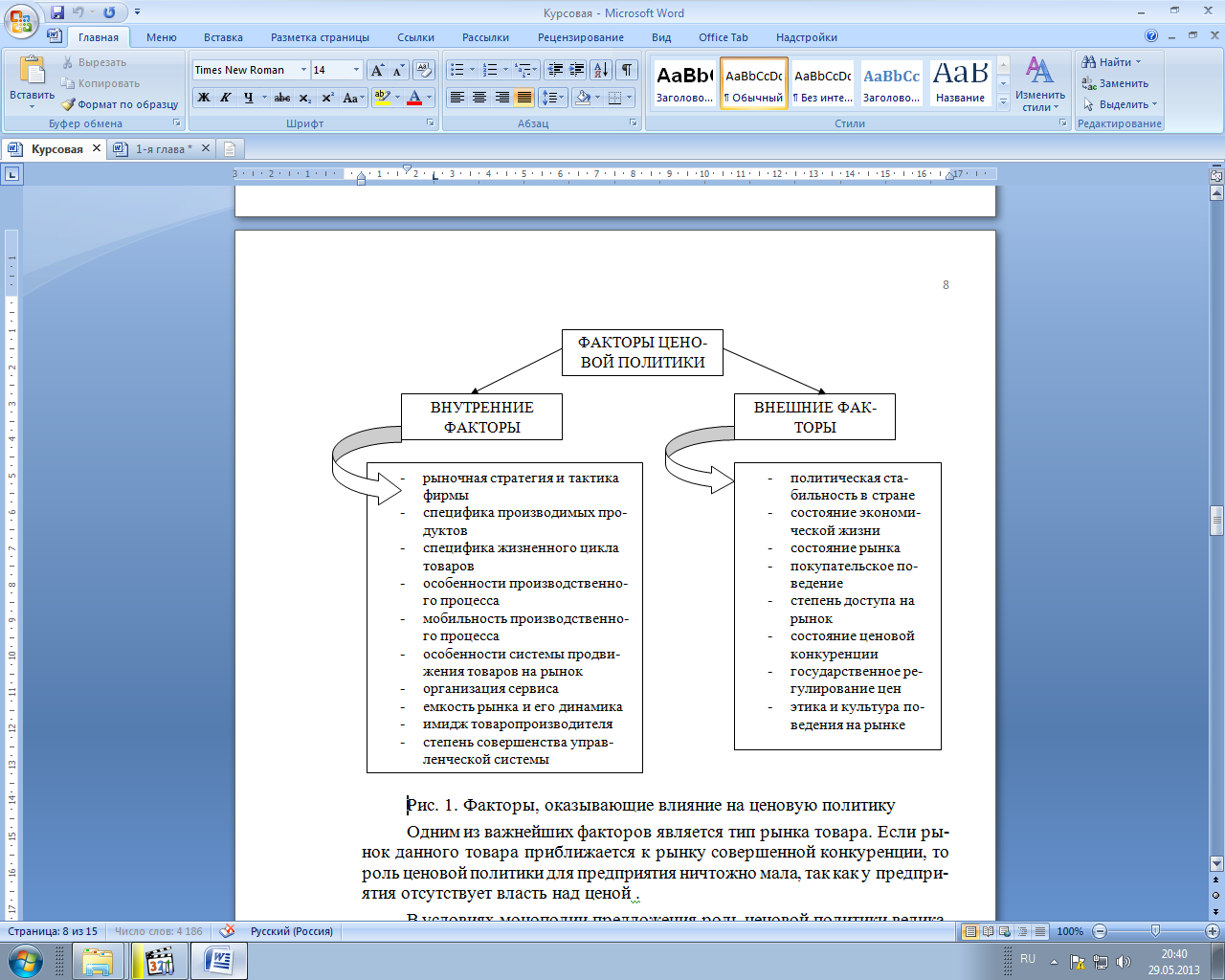Screen dimensions: 1225x980
Task: Open the Рецензирование ribbon tab
Action: [580, 37]
